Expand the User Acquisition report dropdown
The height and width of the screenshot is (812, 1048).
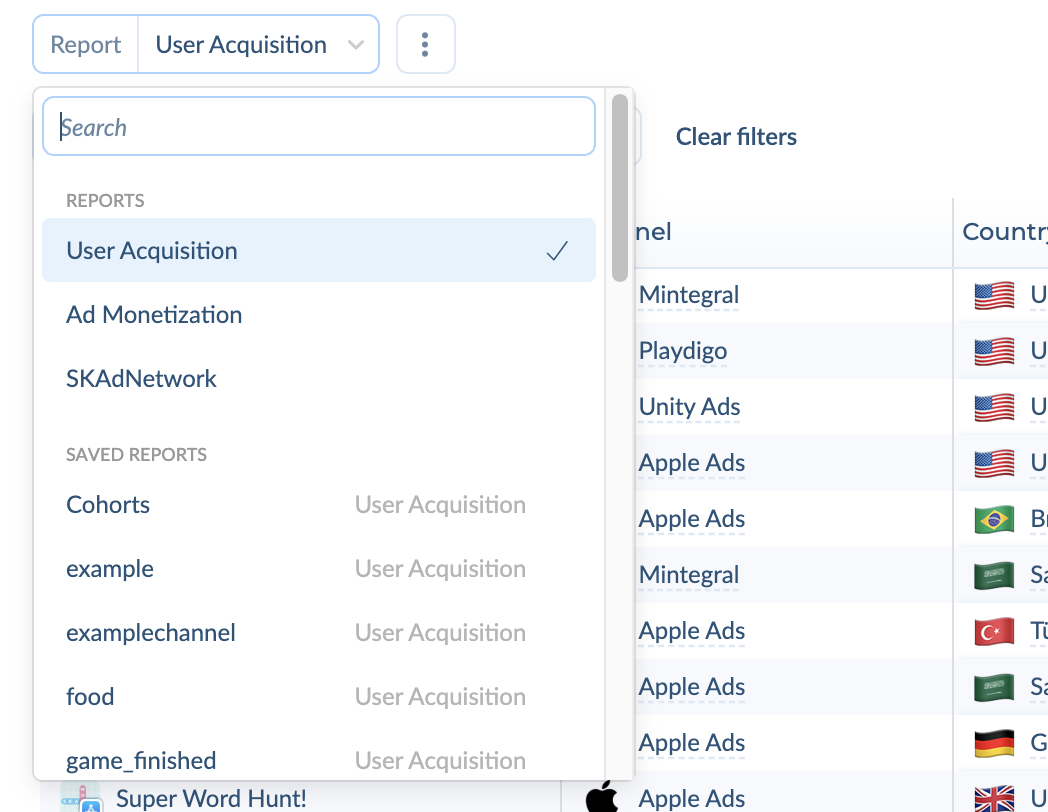(259, 45)
